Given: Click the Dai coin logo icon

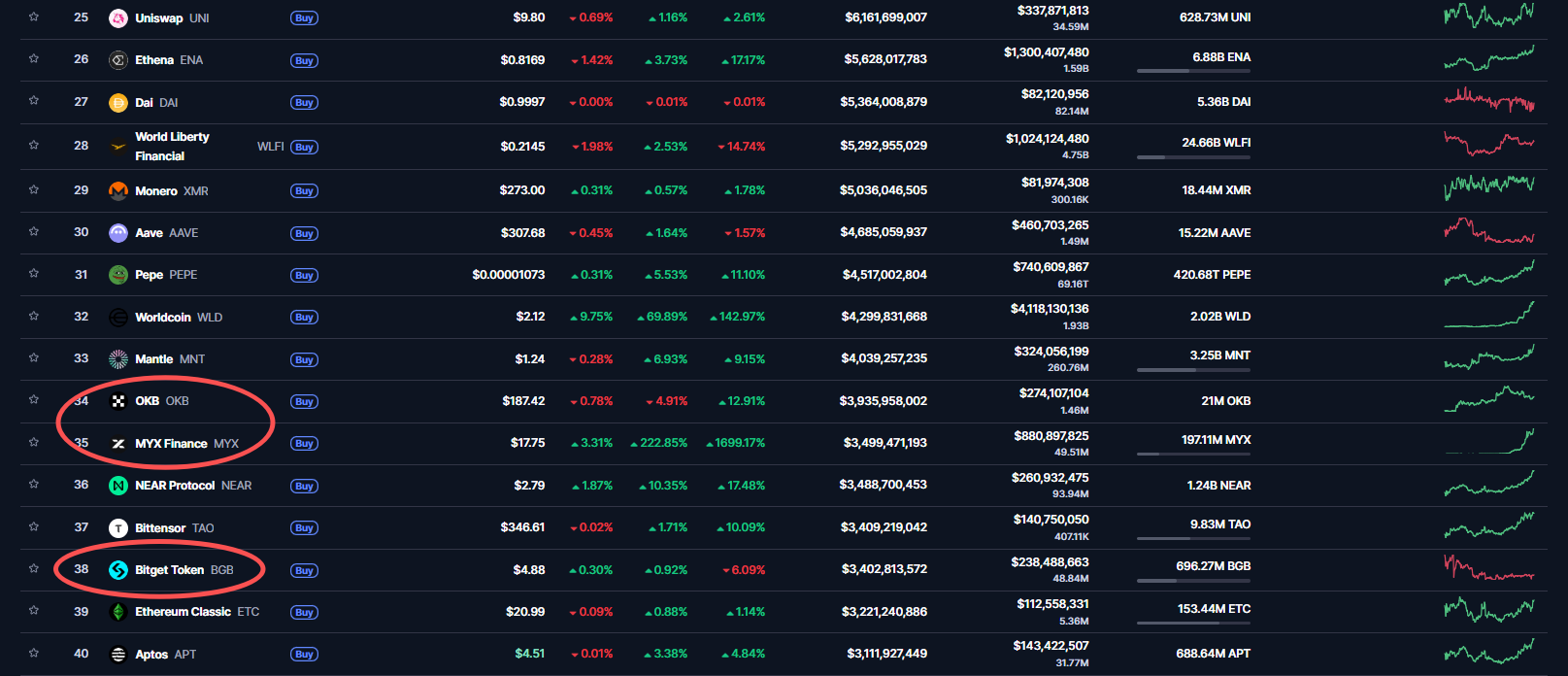Looking at the screenshot, I should [118, 103].
